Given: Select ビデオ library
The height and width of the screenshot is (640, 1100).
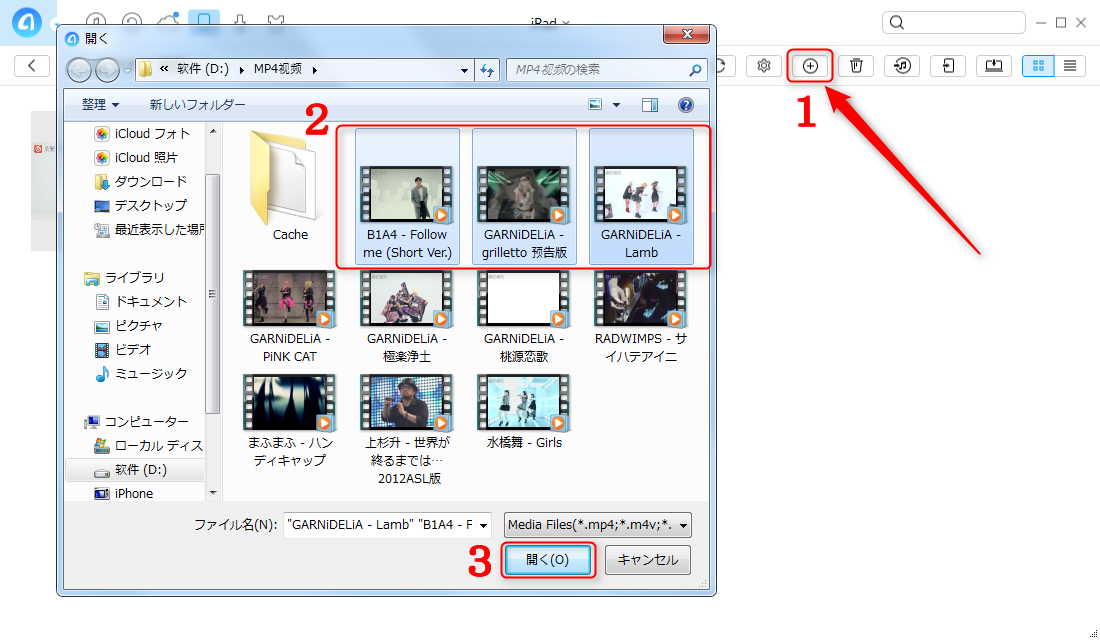Looking at the screenshot, I should pyautogui.click(x=123, y=349).
